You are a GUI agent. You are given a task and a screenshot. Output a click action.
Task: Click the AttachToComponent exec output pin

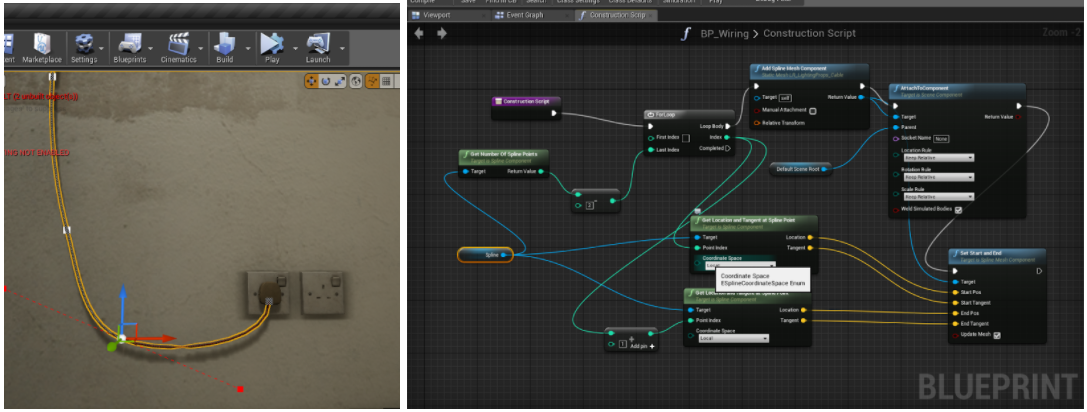click(1018, 106)
